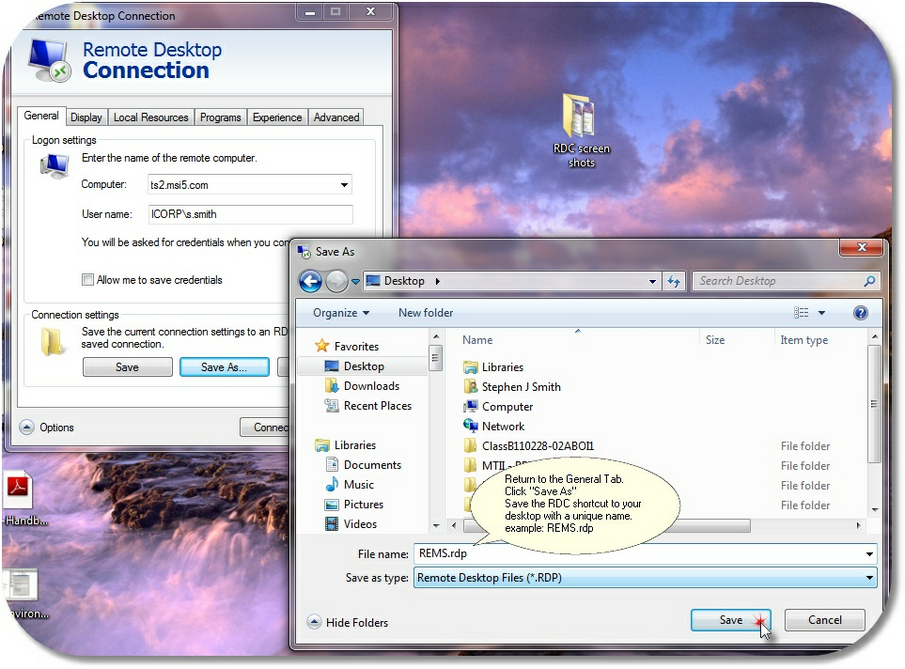The width and height of the screenshot is (905, 669).
Task: Select Network in the file list
Action: tap(503, 426)
